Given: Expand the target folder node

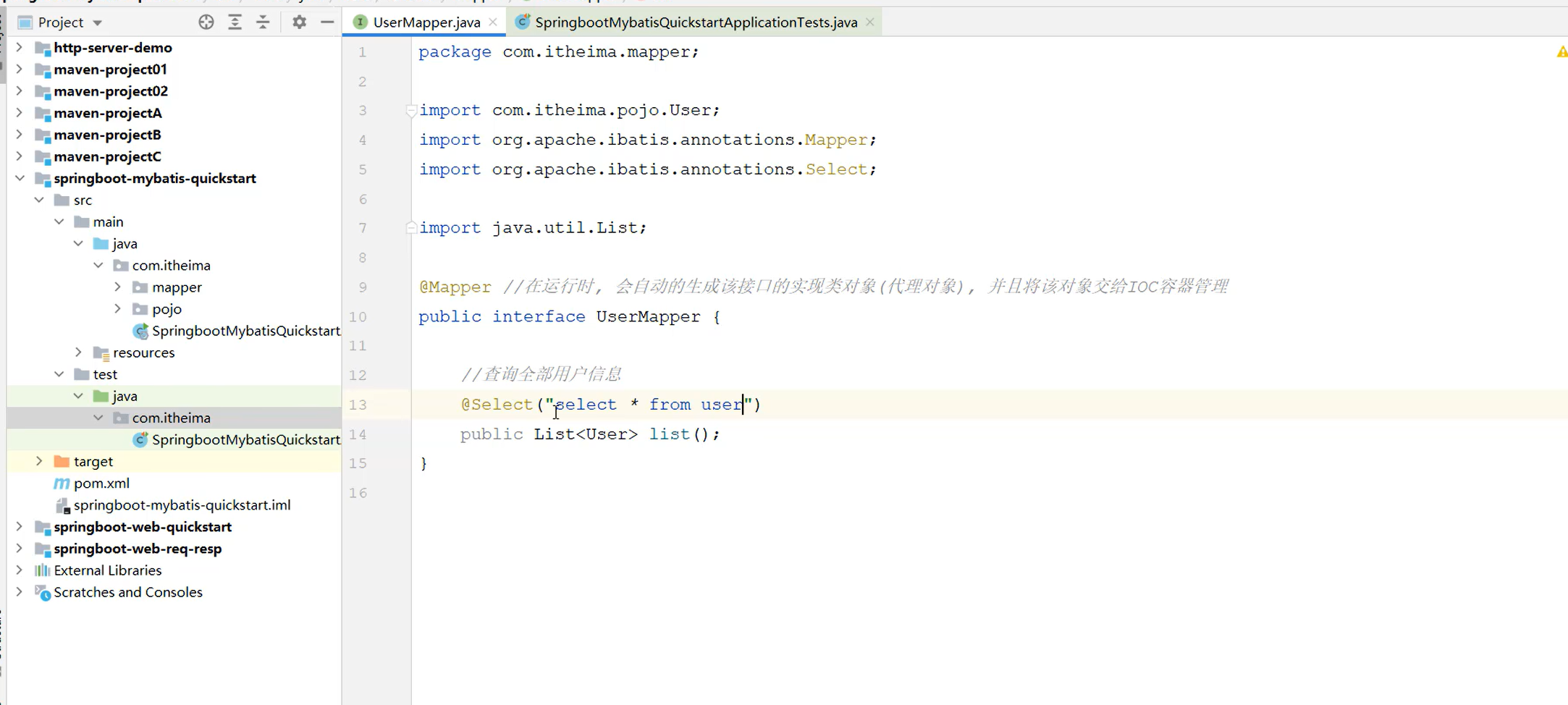Looking at the screenshot, I should click(38, 460).
